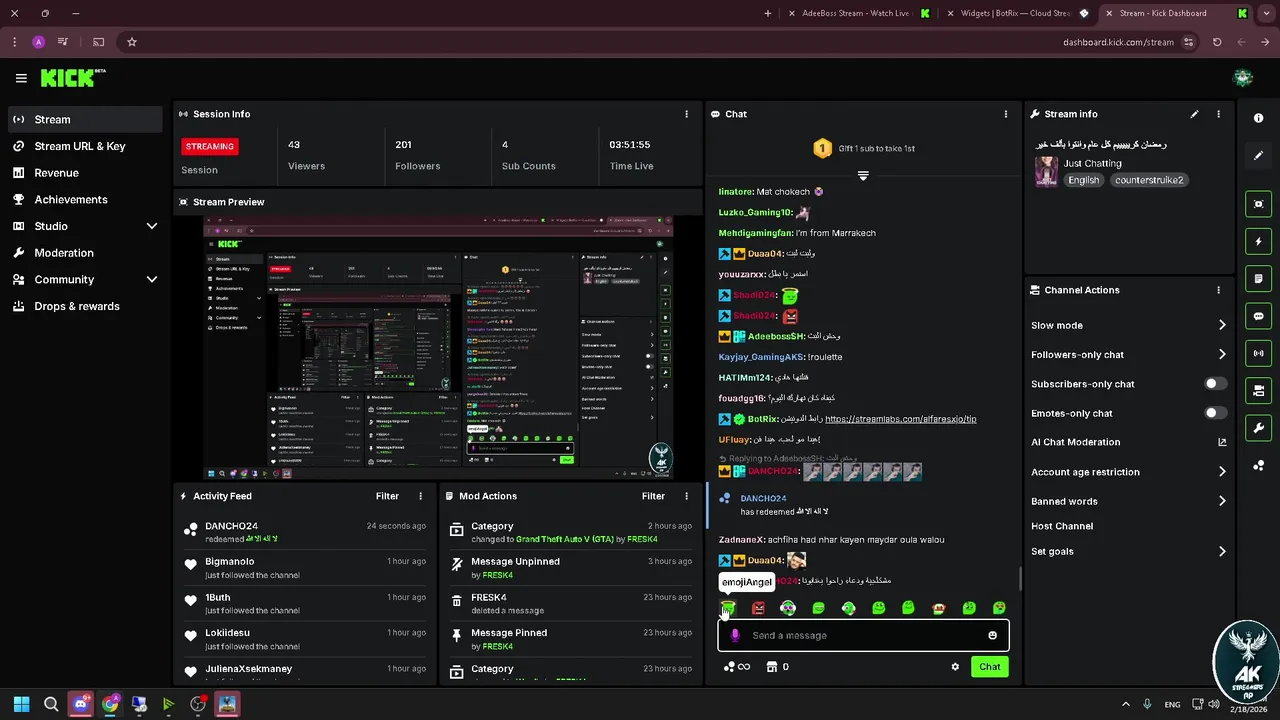Toggle Emotes-only chat

click(1215, 413)
